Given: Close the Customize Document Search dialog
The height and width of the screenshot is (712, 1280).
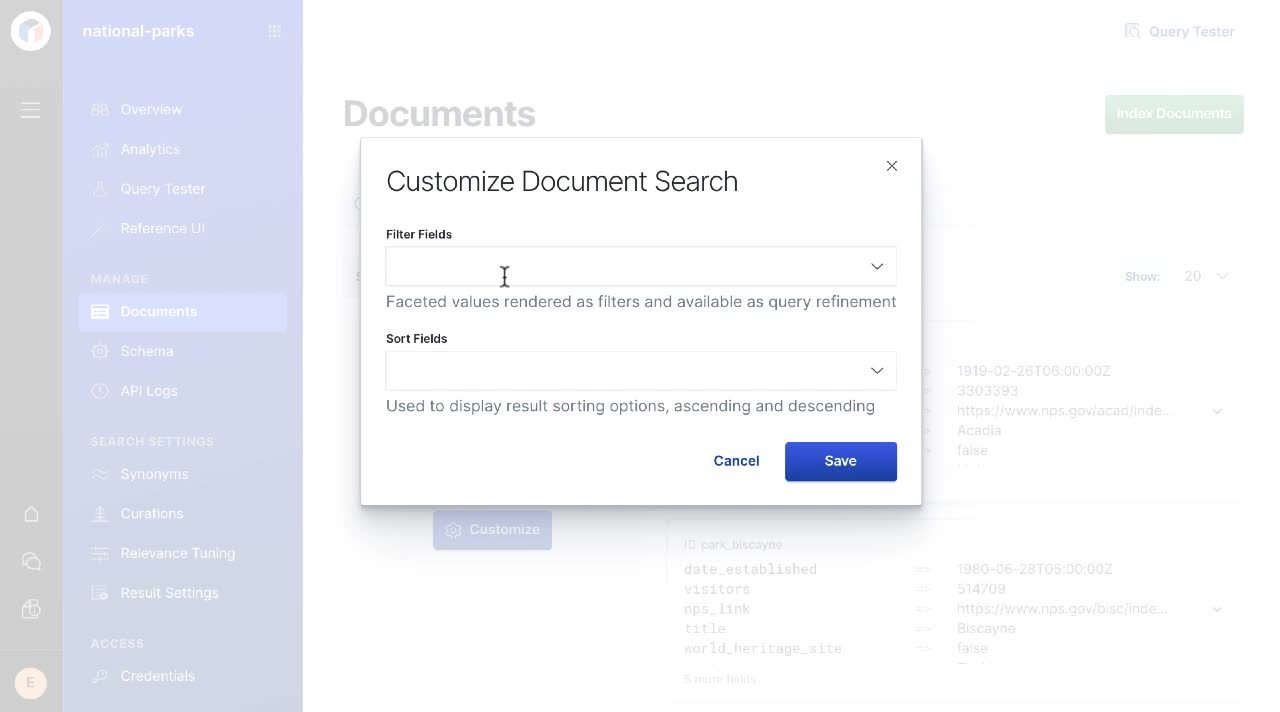Looking at the screenshot, I should click(892, 166).
